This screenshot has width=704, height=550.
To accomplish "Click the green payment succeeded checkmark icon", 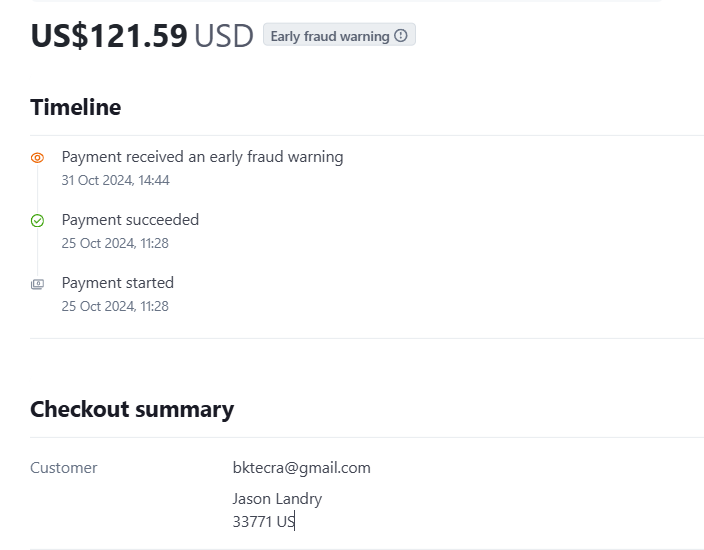I will [37, 221].
